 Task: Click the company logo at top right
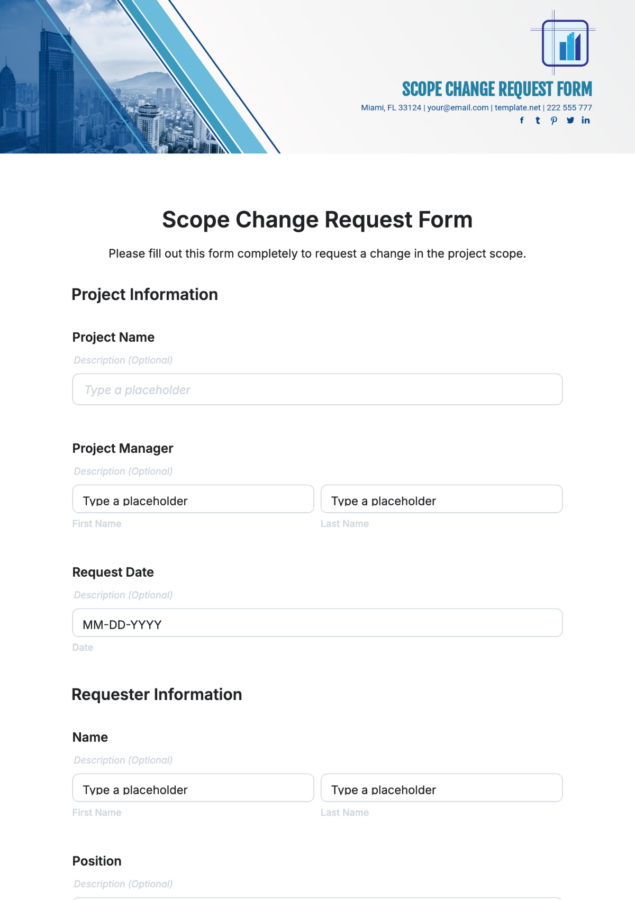point(565,45)
